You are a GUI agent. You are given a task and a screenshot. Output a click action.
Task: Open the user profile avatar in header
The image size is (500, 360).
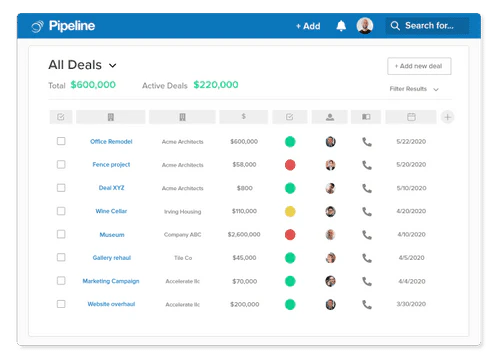(x=365, y=26)
